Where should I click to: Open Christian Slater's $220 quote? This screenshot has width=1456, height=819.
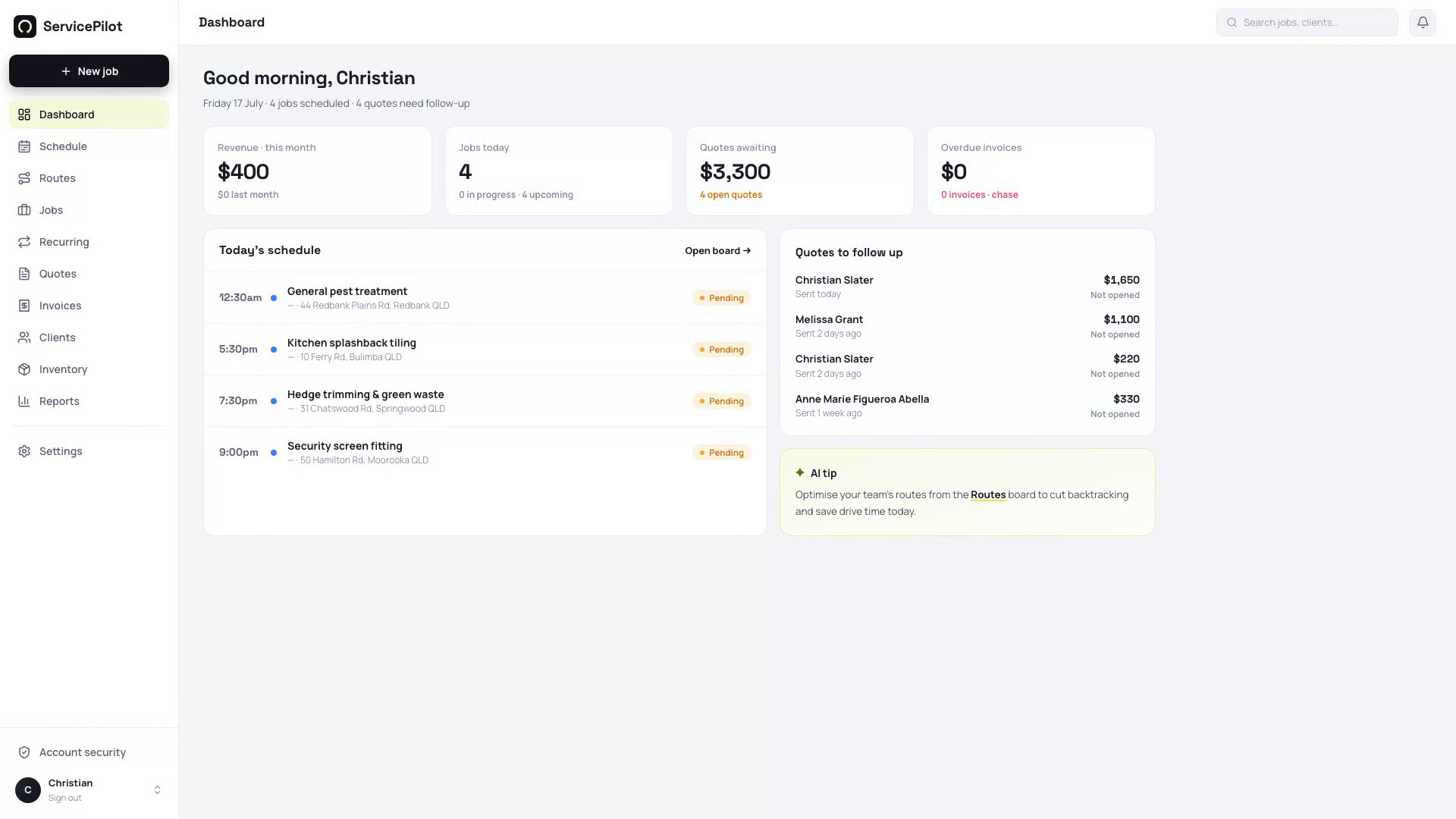click(x=967, y=366)
